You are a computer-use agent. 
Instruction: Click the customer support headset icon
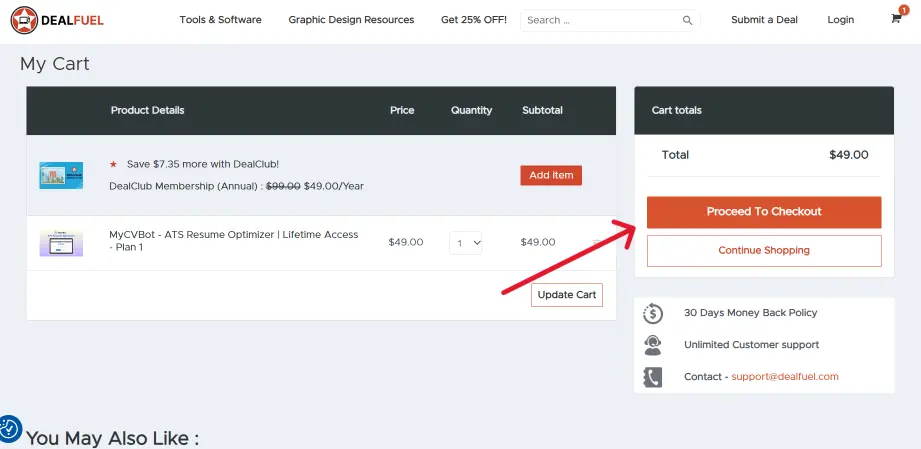pyautogui.click(x=653, y=345)
